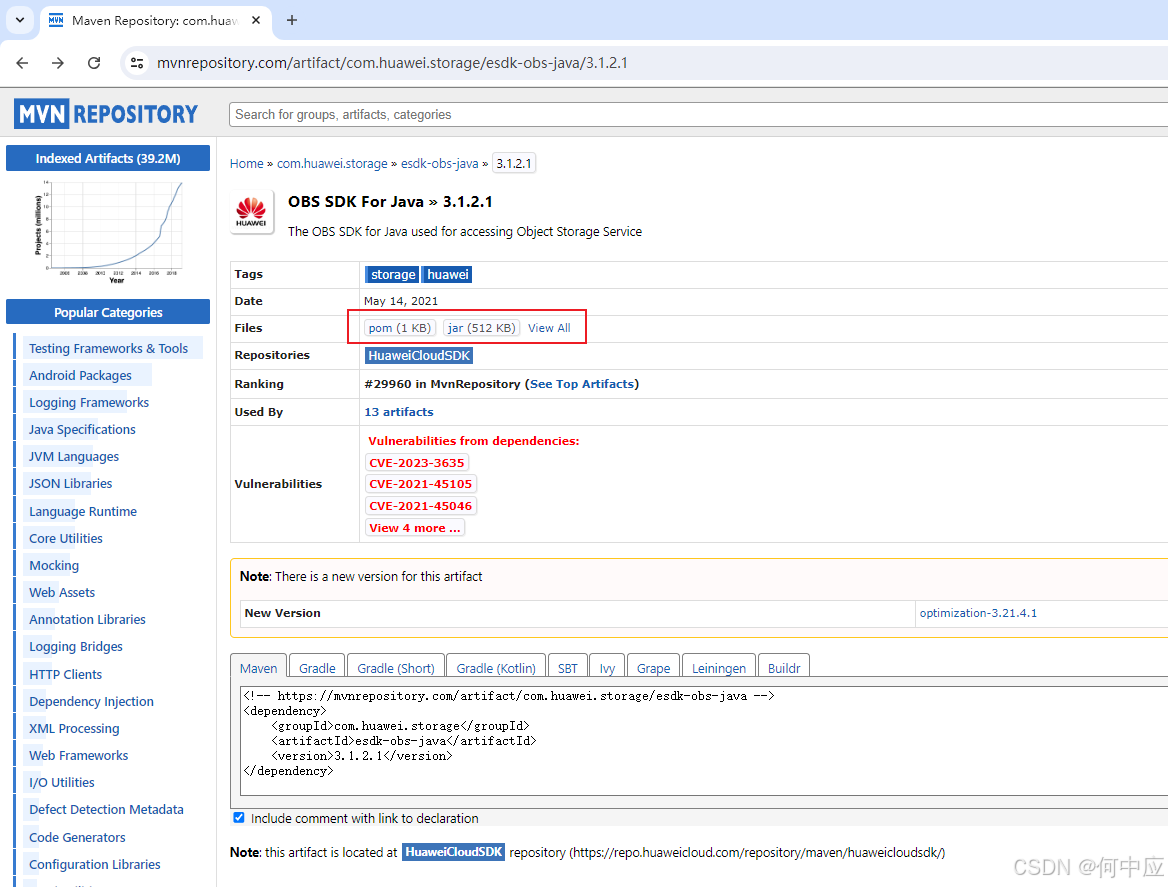Open XML Processing category

click(74, 728)
